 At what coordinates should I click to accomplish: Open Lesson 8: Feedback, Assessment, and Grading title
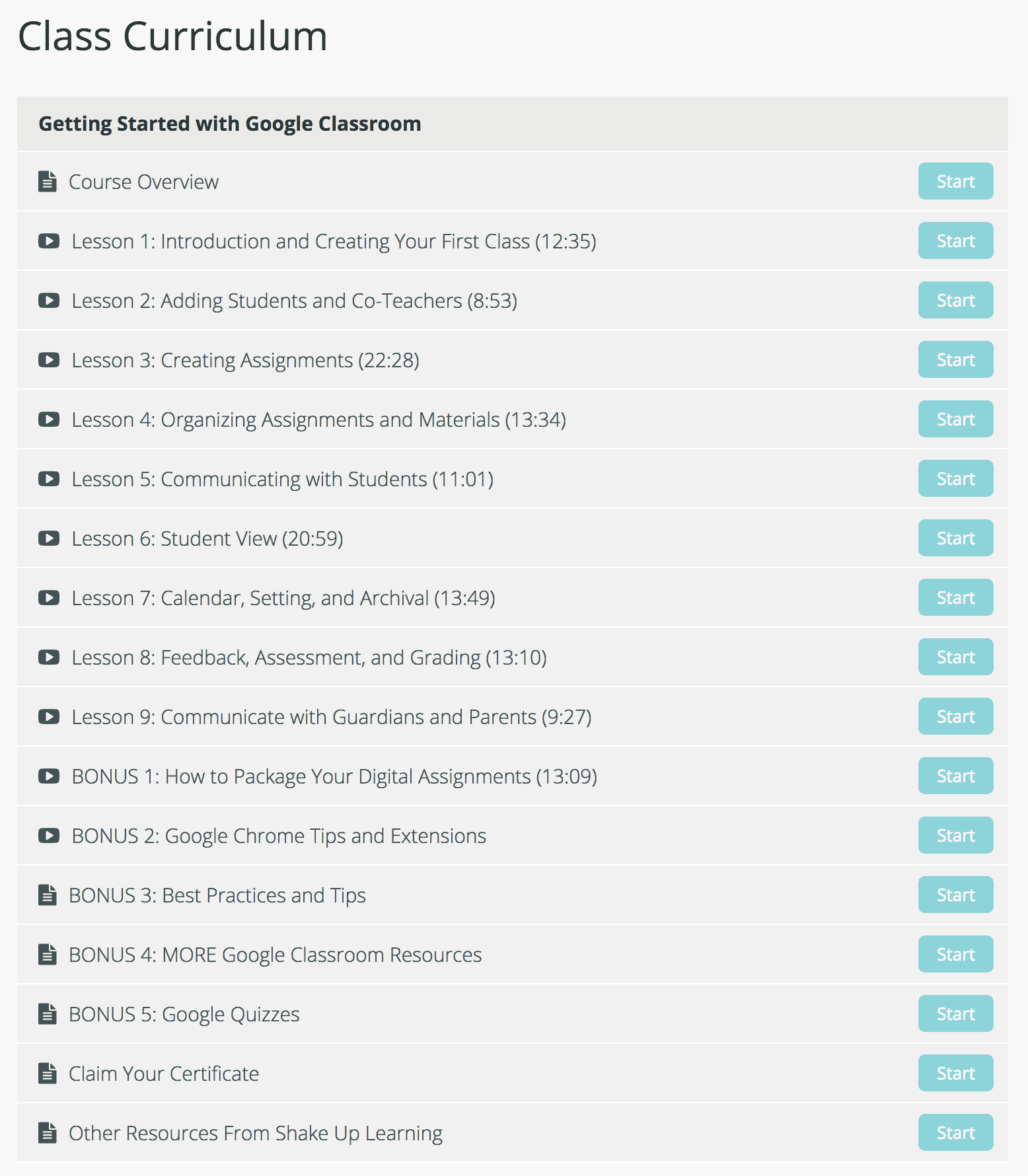309,658
